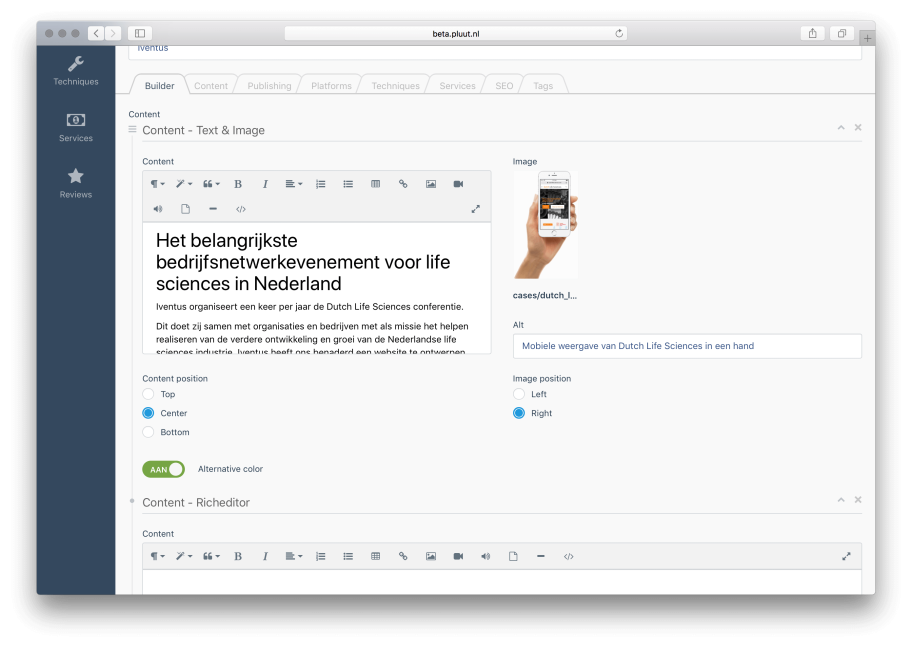The height and width of the screenshot is (647, 912).
Task: Insert file in Richeditor toolbar
Action: coord(513,556)
